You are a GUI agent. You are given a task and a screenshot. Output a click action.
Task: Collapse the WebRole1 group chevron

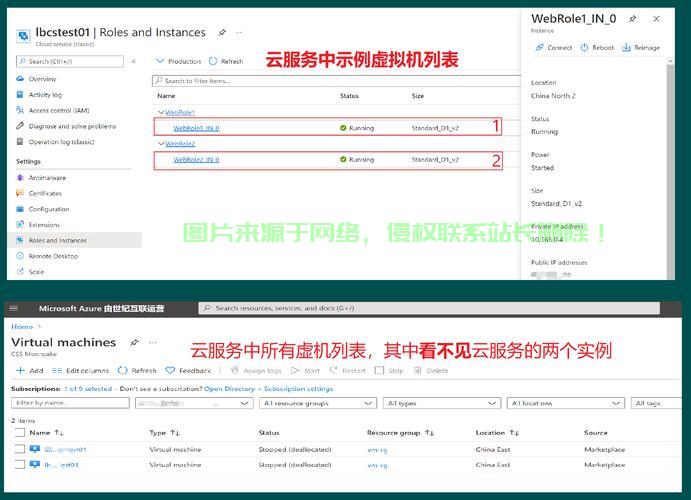pos(161,112)
